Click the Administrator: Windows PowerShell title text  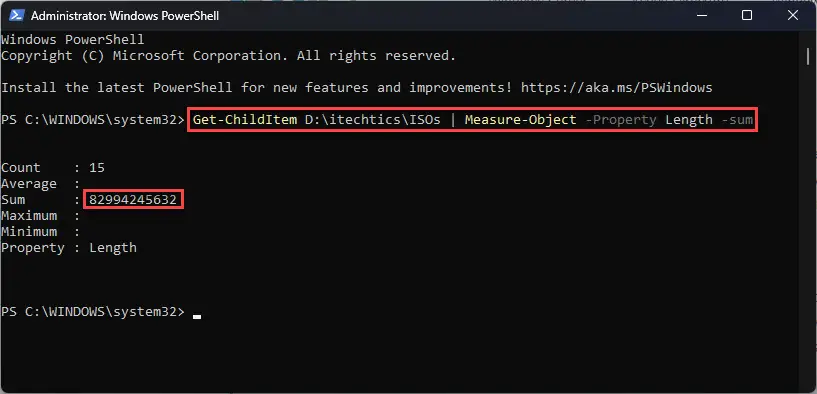point(125,16)
